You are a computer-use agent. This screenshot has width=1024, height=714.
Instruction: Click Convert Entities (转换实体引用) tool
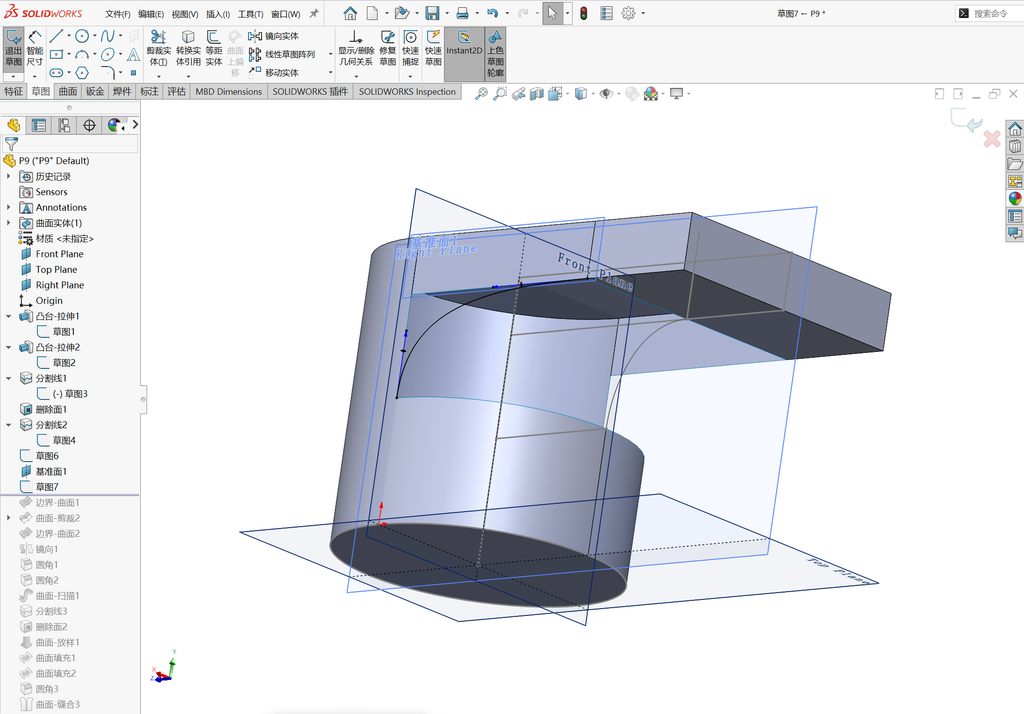[188, 48]
